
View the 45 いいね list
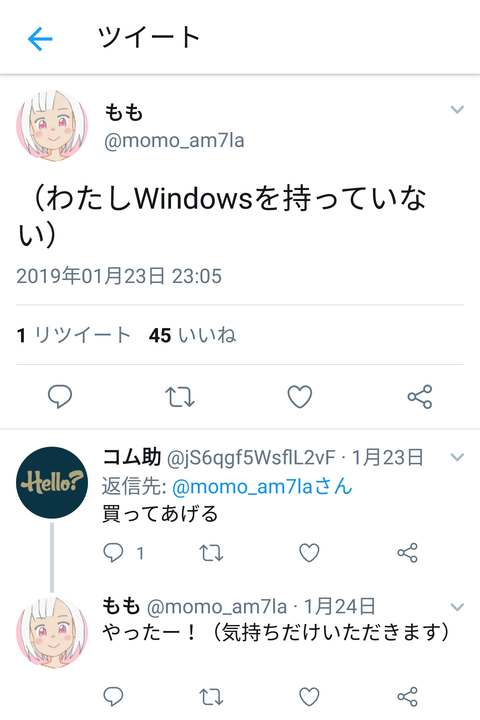(x=192, y=335)
